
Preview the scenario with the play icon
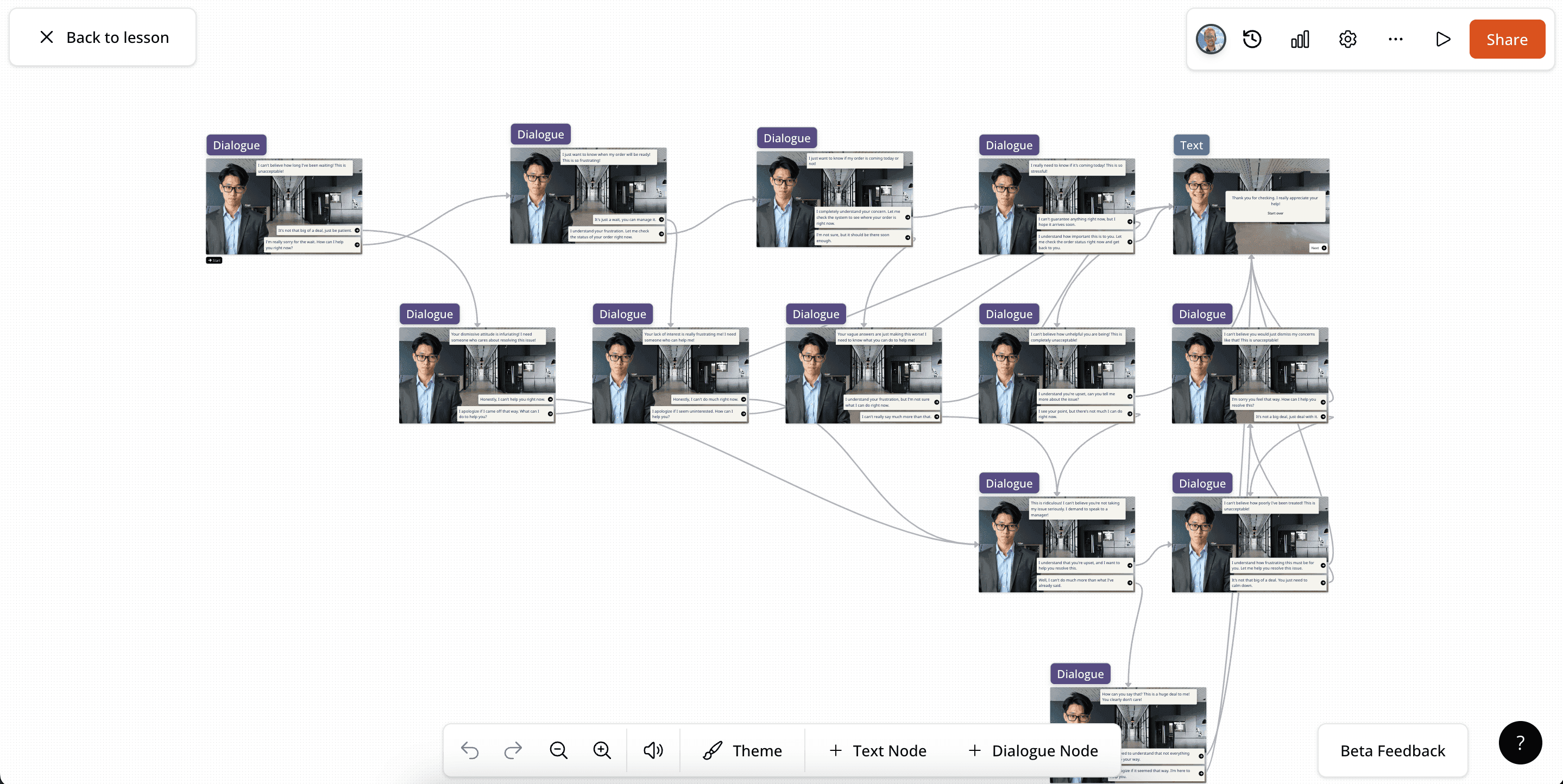point(1444,39)
